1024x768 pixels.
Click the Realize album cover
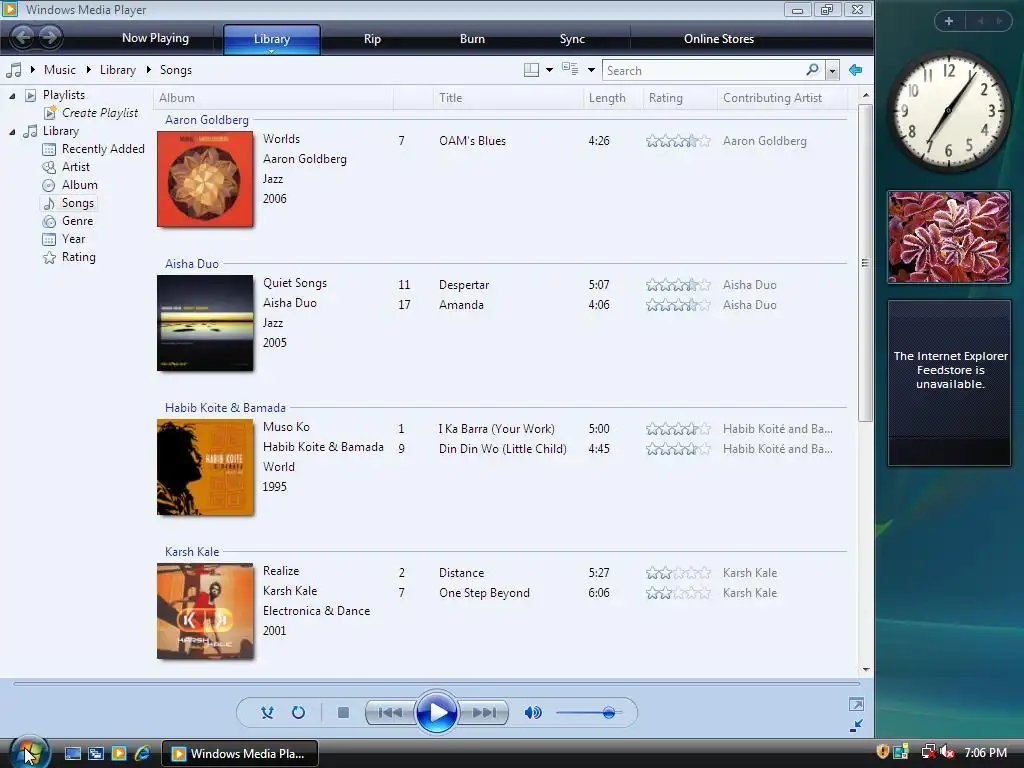pyautogui.click(x=205, y=611)
